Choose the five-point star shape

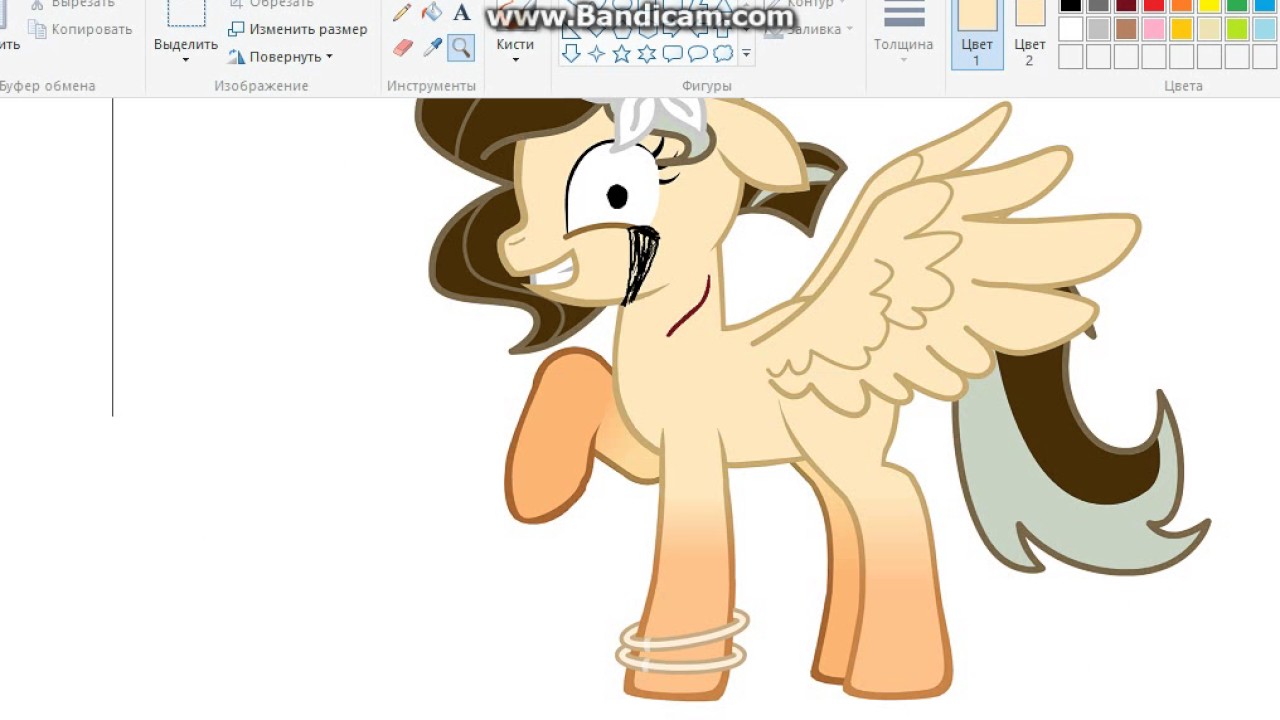[x=622, y=53]
